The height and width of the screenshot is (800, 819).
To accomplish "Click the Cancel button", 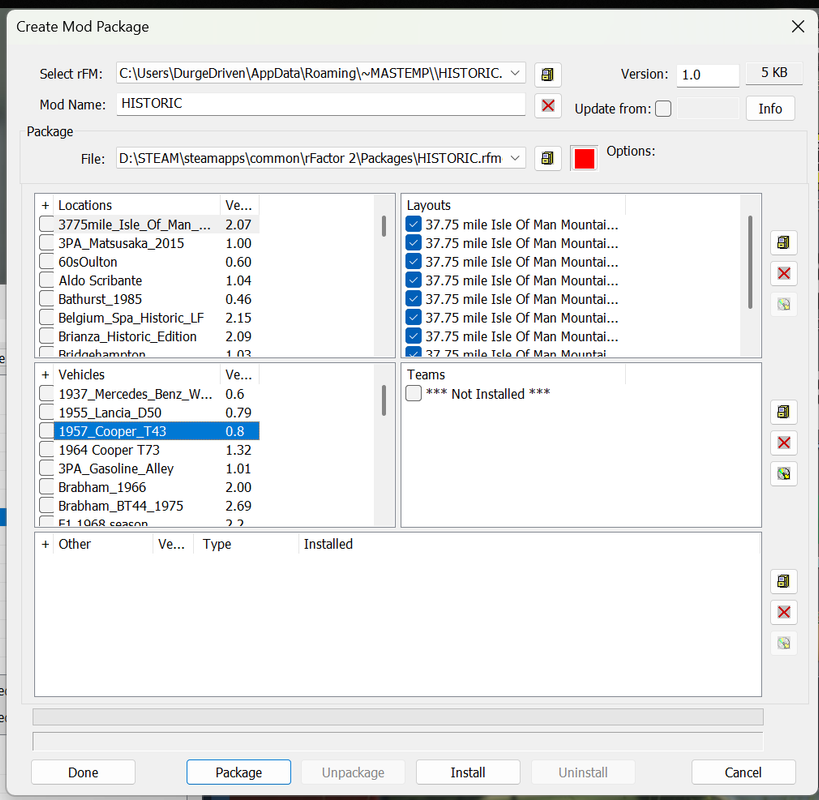I will pos(743,772).
